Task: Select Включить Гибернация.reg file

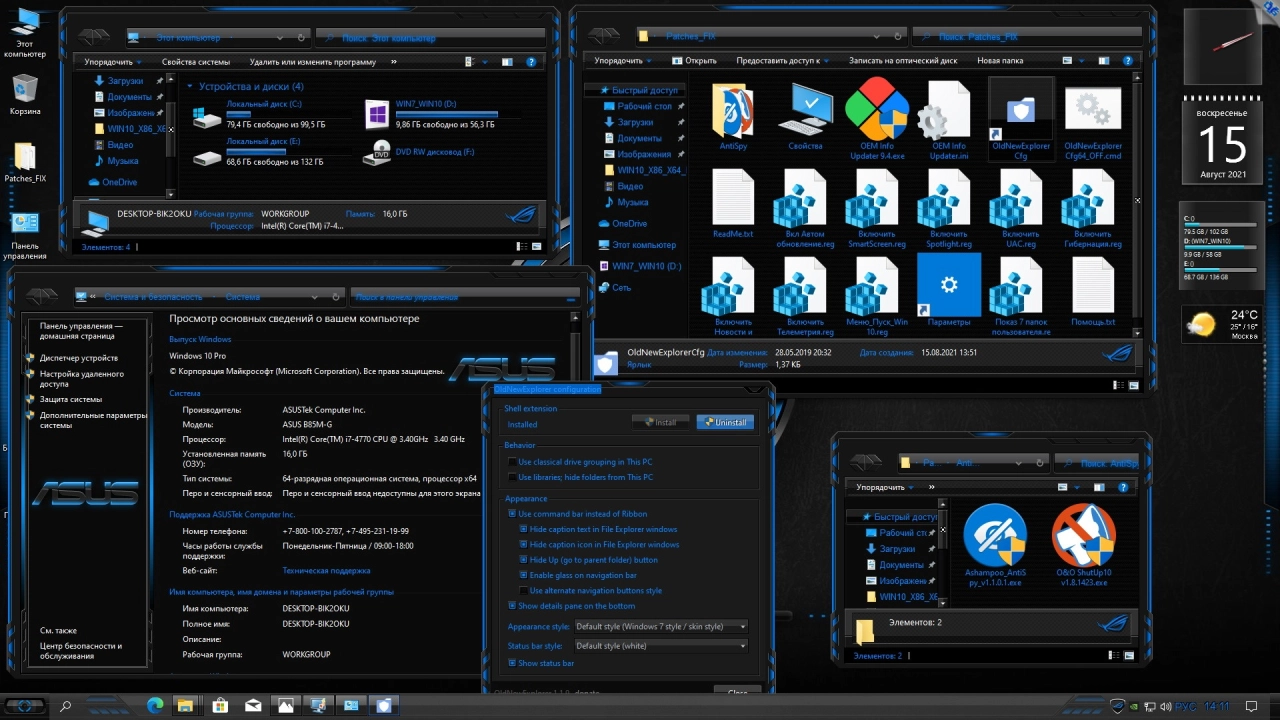Action: tap(1092, 208)
